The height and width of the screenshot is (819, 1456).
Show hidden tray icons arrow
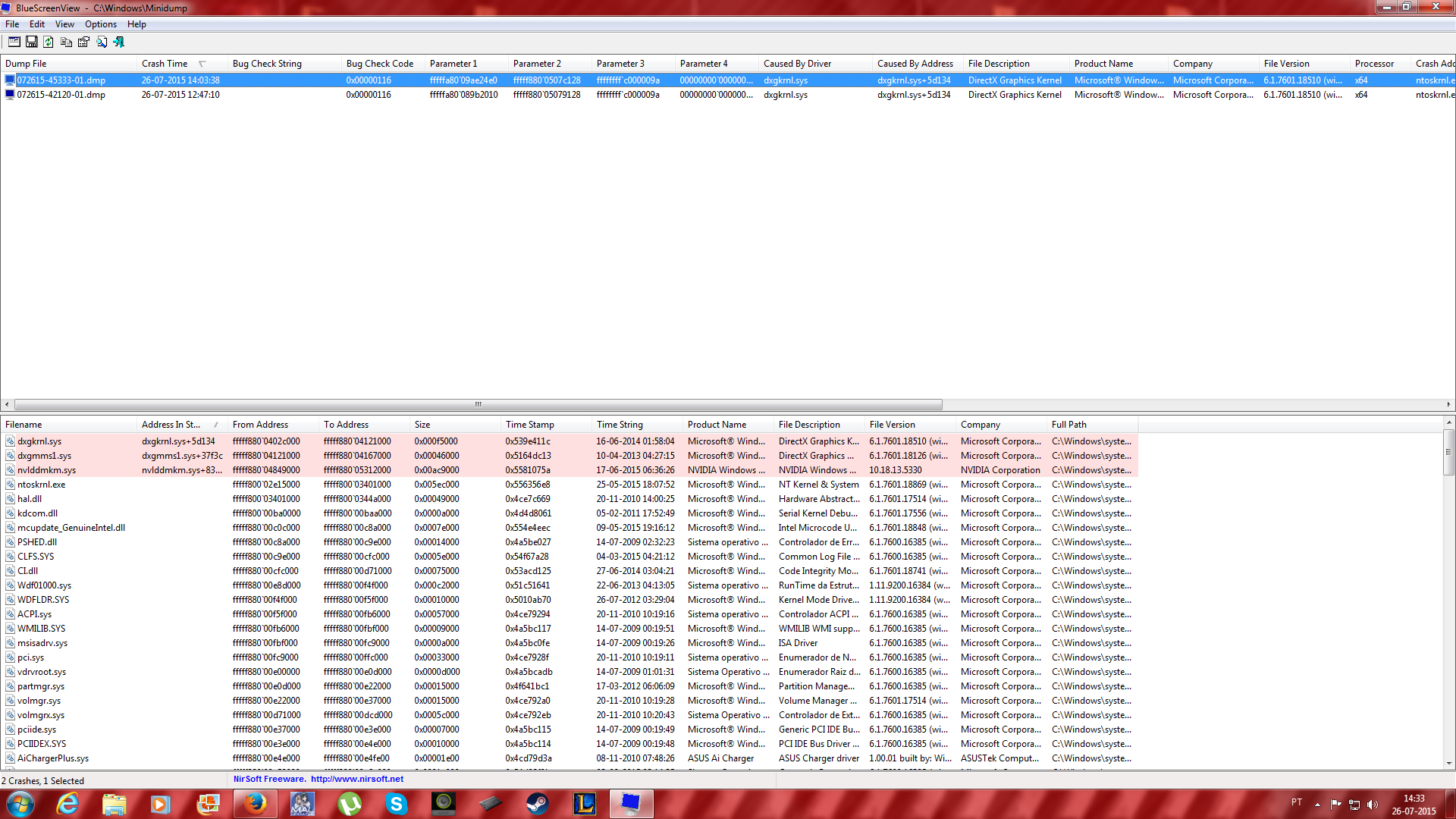(1317, 805)
